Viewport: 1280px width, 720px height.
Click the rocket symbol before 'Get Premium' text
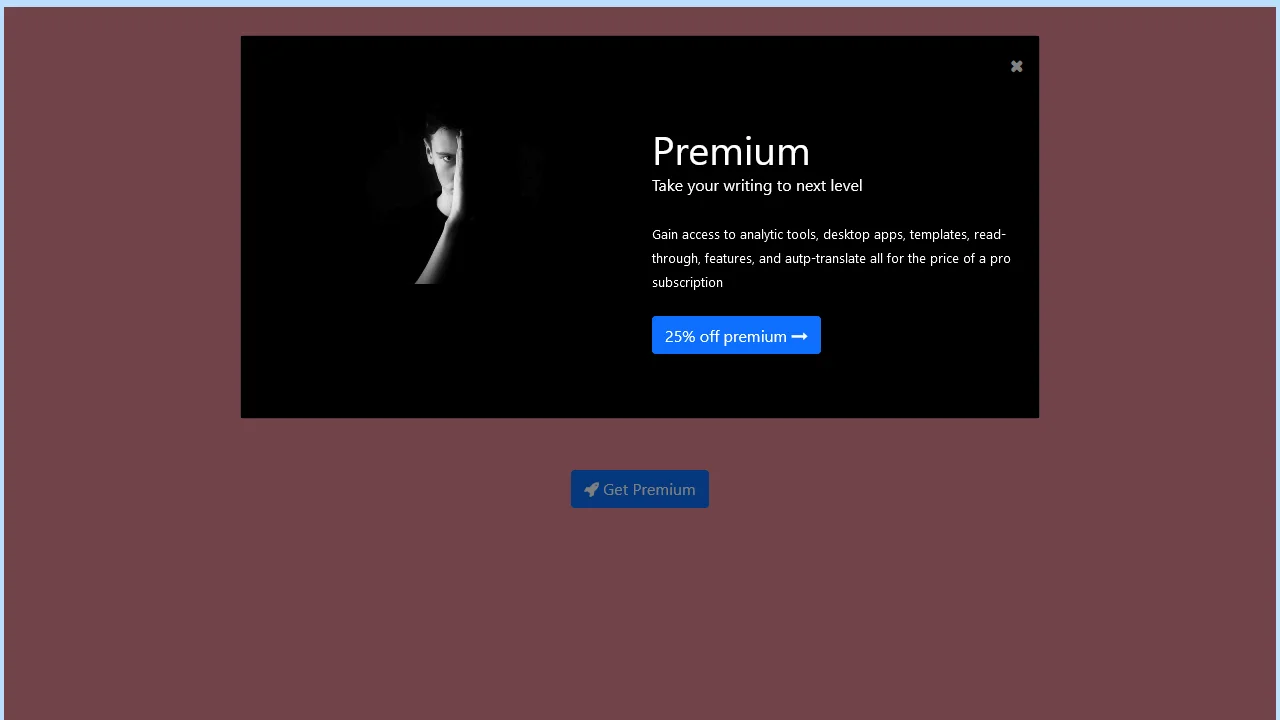click(592, 489)
